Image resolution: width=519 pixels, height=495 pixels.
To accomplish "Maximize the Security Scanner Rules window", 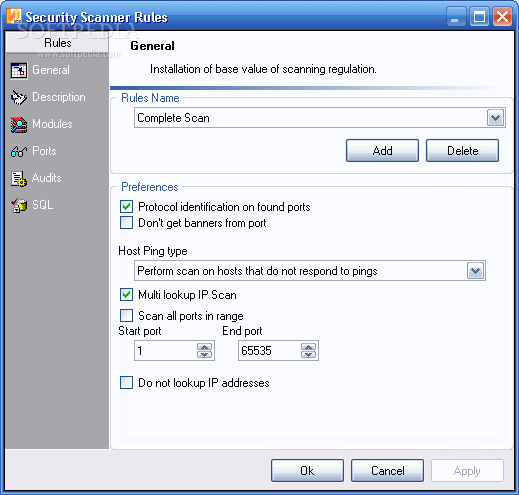I will coord(479,16).
